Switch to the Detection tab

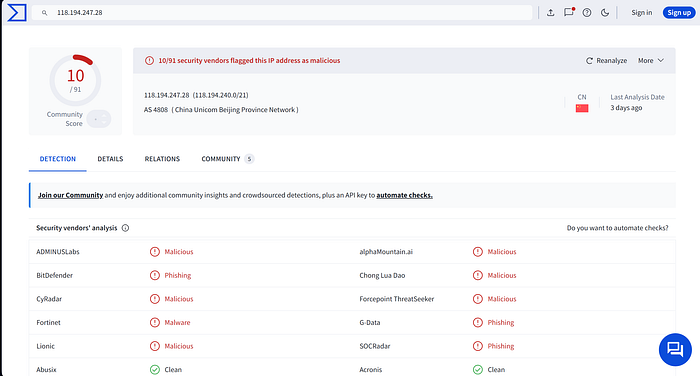[x=58, y=159]
